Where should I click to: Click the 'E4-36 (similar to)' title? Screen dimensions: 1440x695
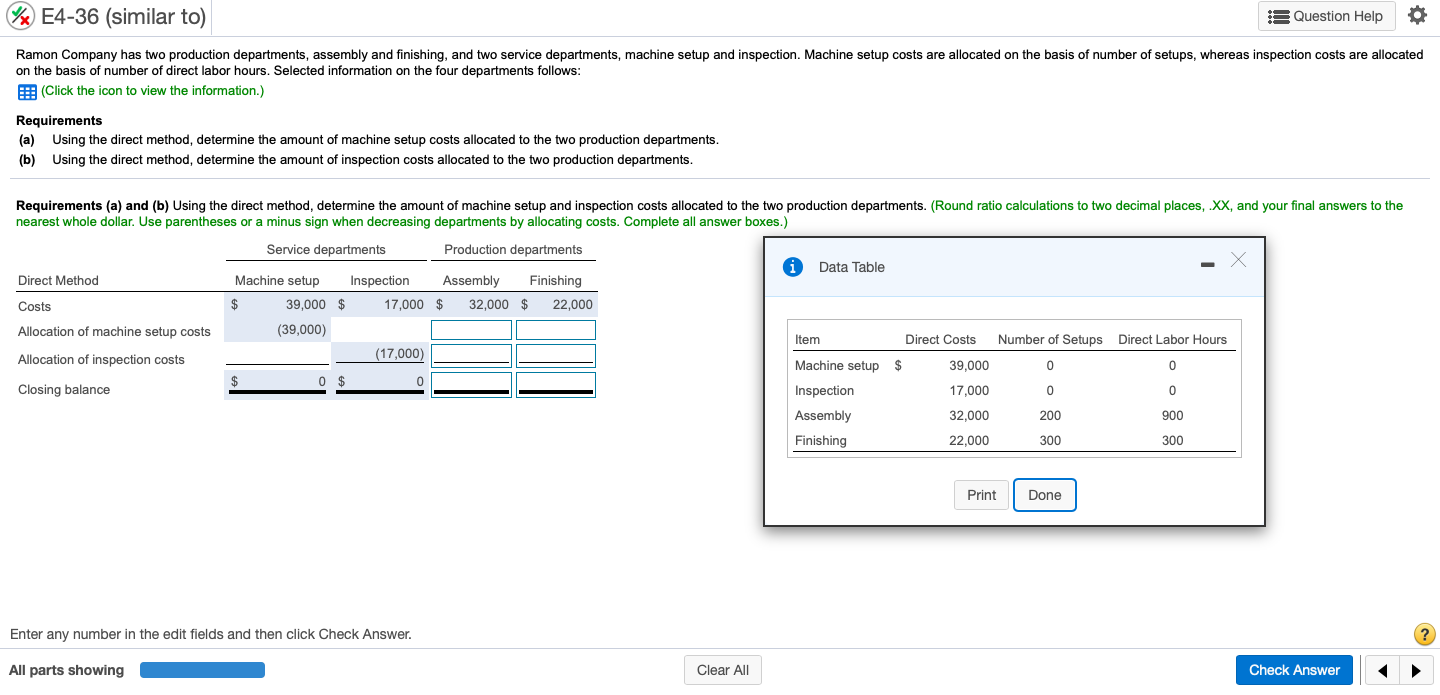[124, 16]
